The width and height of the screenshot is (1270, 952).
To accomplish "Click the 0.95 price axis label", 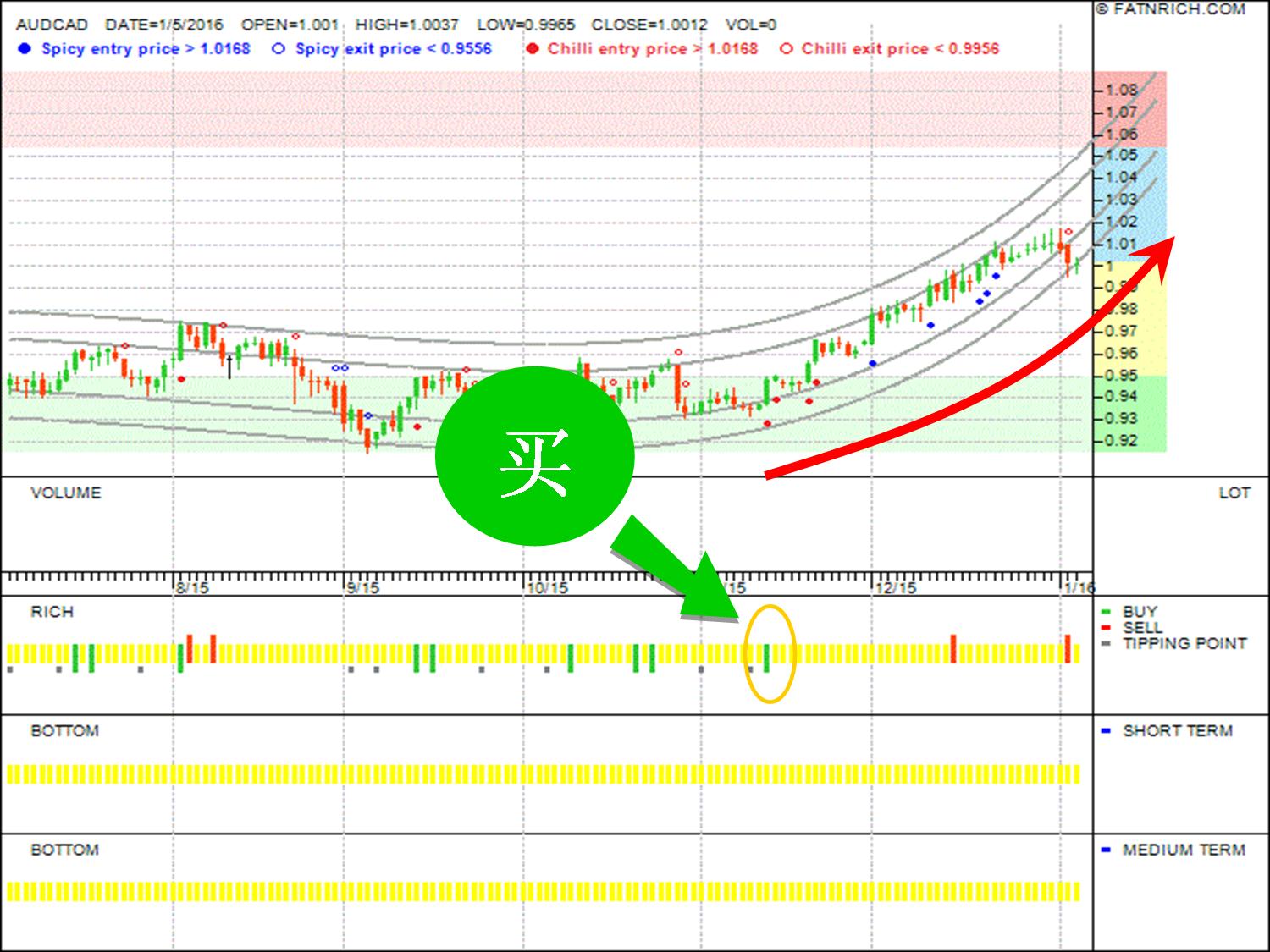I will 1121,375.
